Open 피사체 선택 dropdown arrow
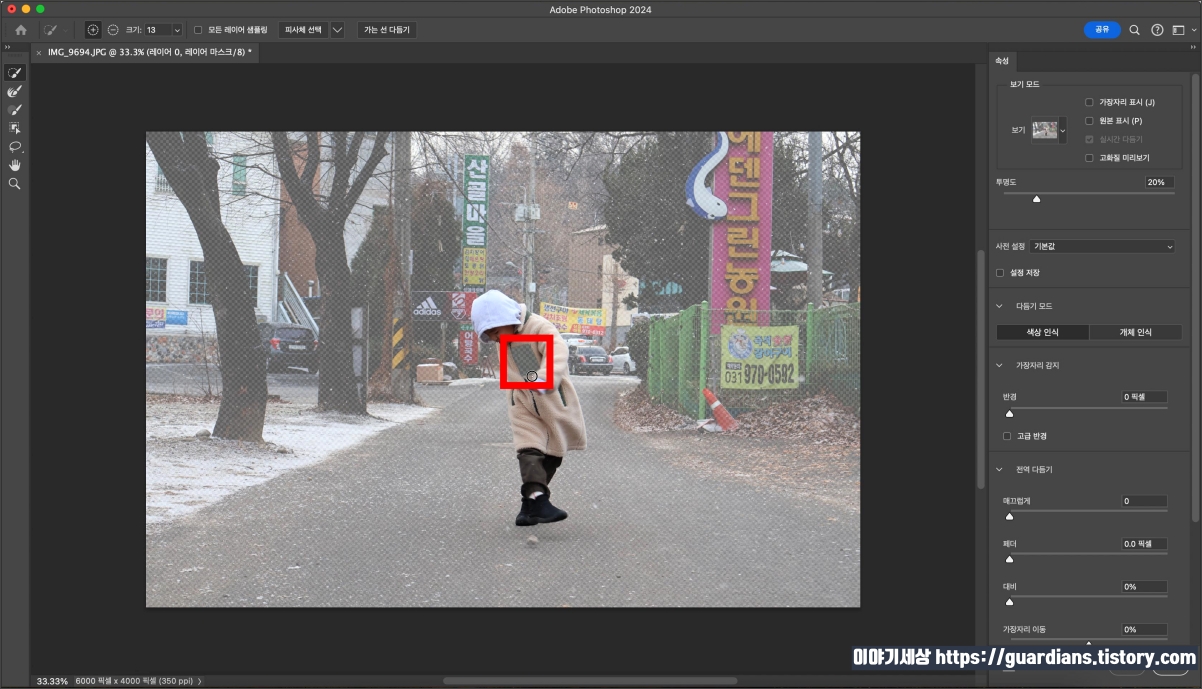 [337, 30]
